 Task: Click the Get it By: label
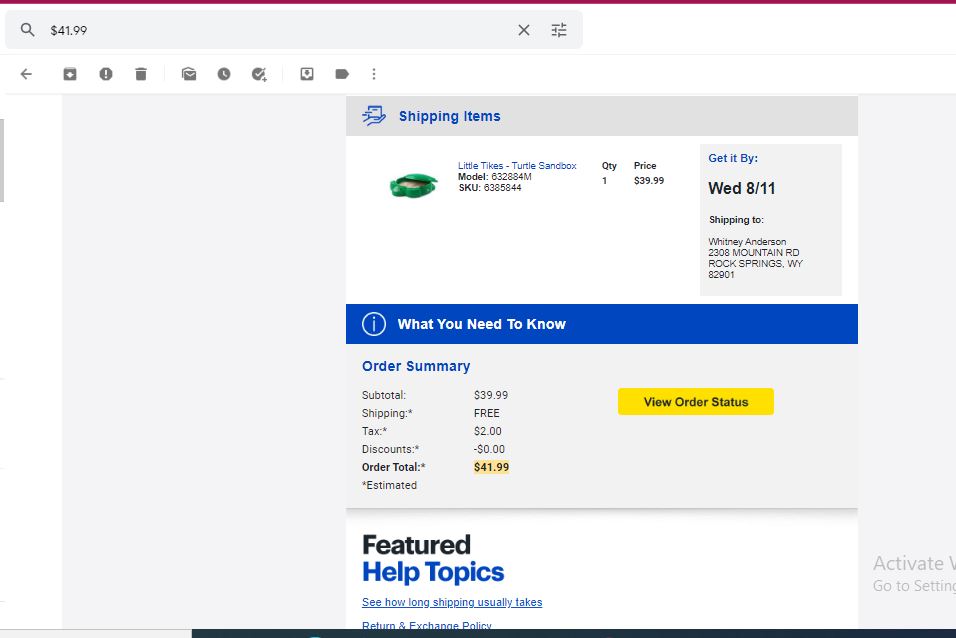pos(733,158)
